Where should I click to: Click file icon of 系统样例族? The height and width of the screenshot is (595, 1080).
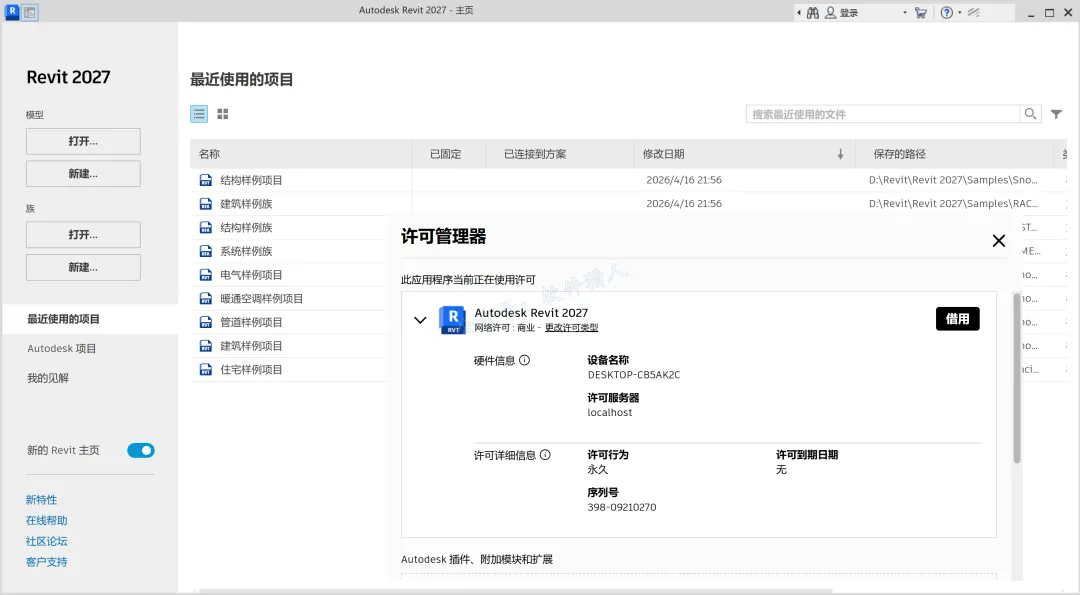point(205,251)
